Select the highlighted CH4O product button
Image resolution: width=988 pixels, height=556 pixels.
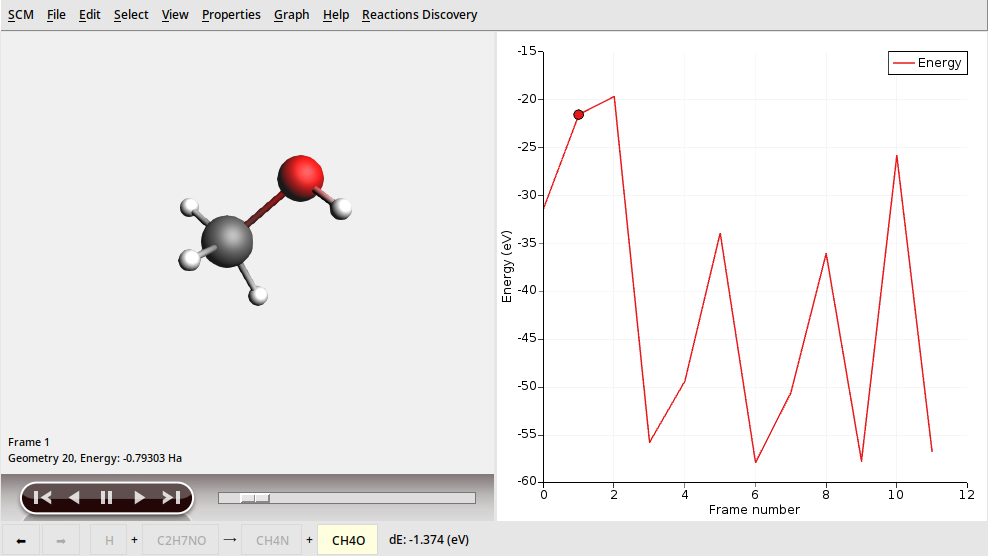[348, 541]
